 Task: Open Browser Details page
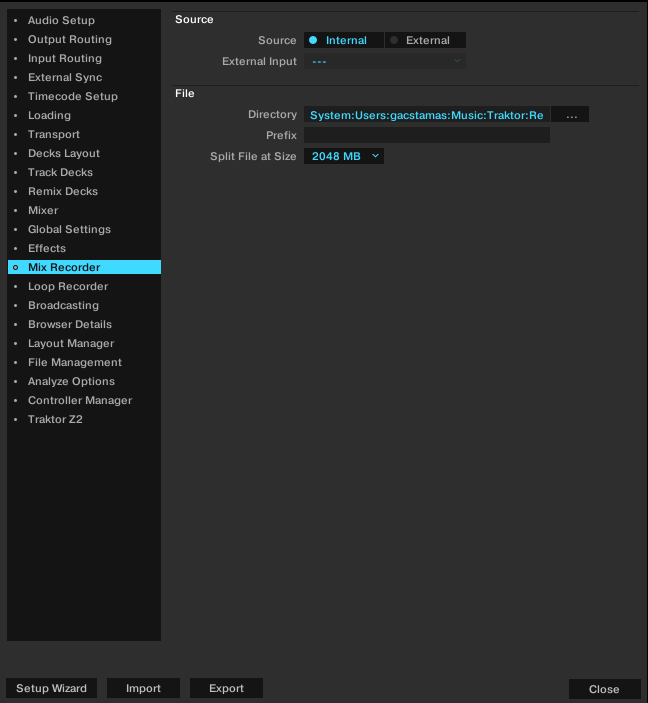click(84, 325)
